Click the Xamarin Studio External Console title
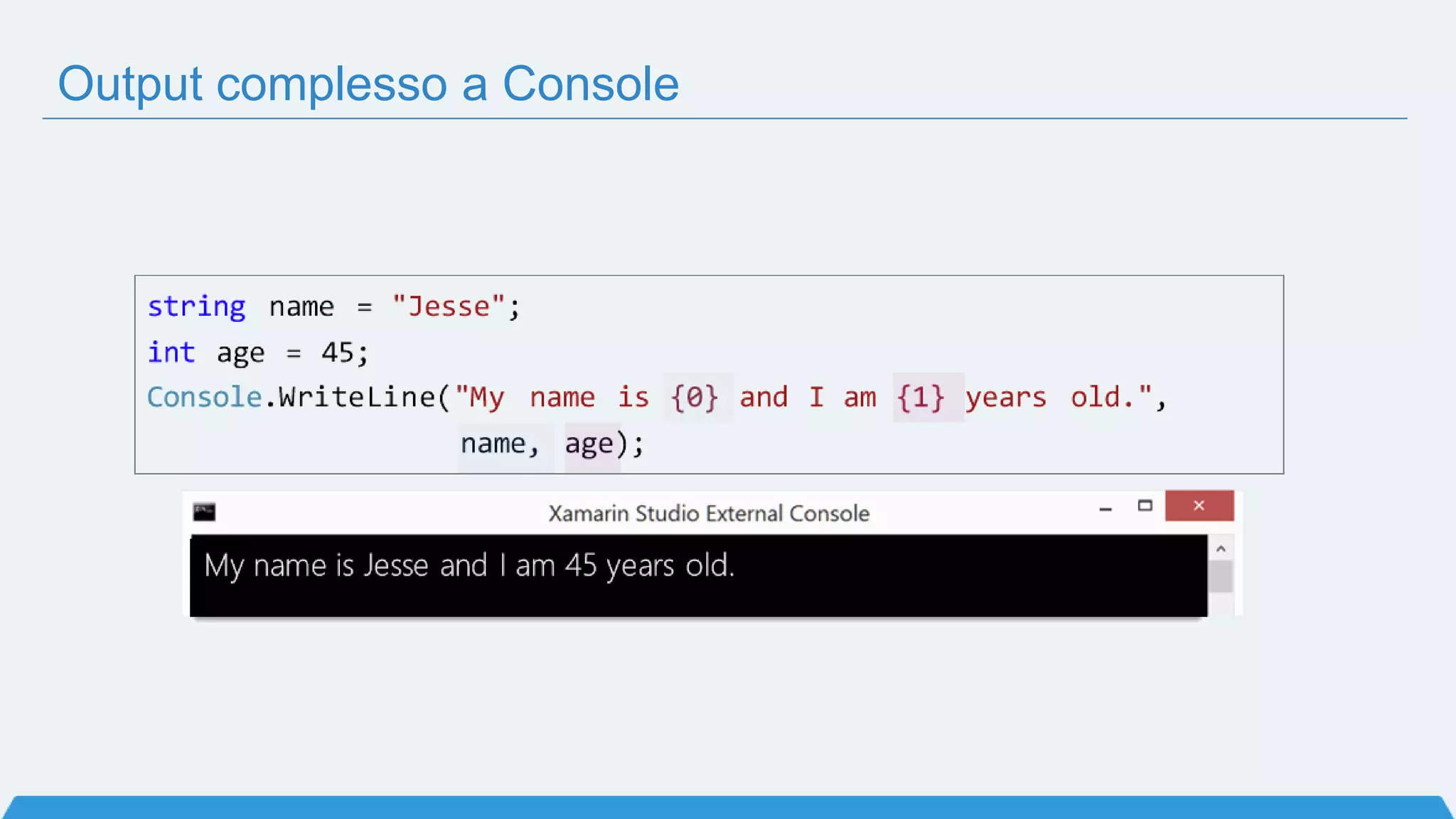This screenshot has height=819, width=1456. (709, 513)
